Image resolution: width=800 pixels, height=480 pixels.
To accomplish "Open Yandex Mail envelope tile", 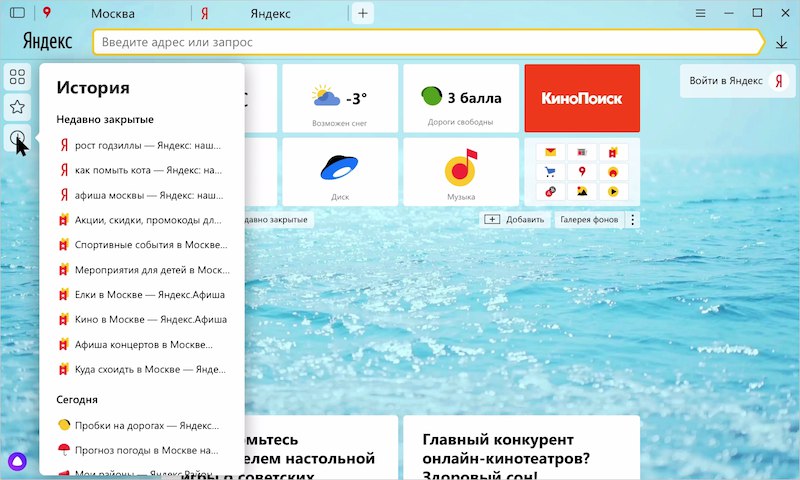I will tap(551, 152).
